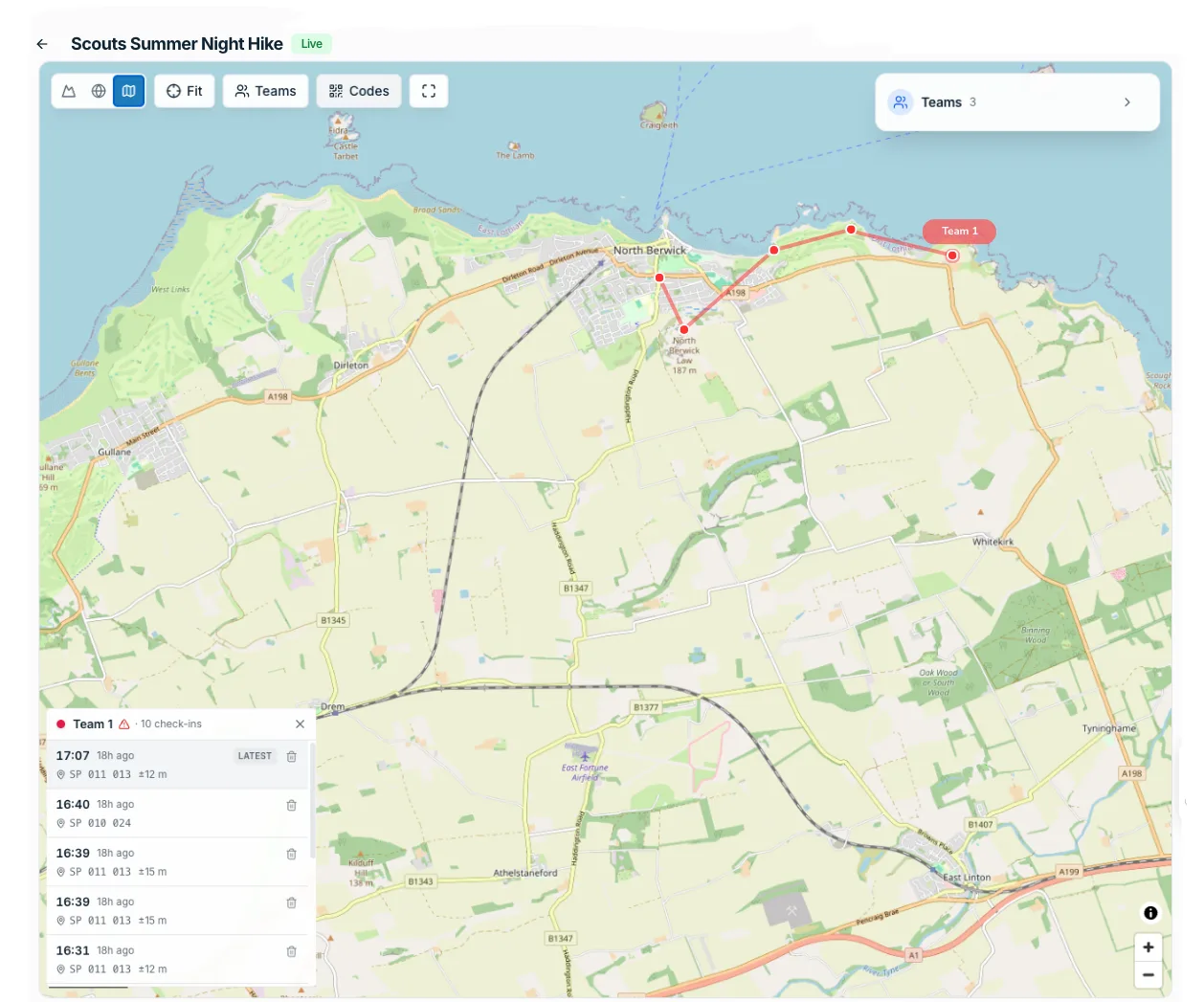Select Team 1 latest position marker
Screen dimensions: 1204x1002
(952, 256)
